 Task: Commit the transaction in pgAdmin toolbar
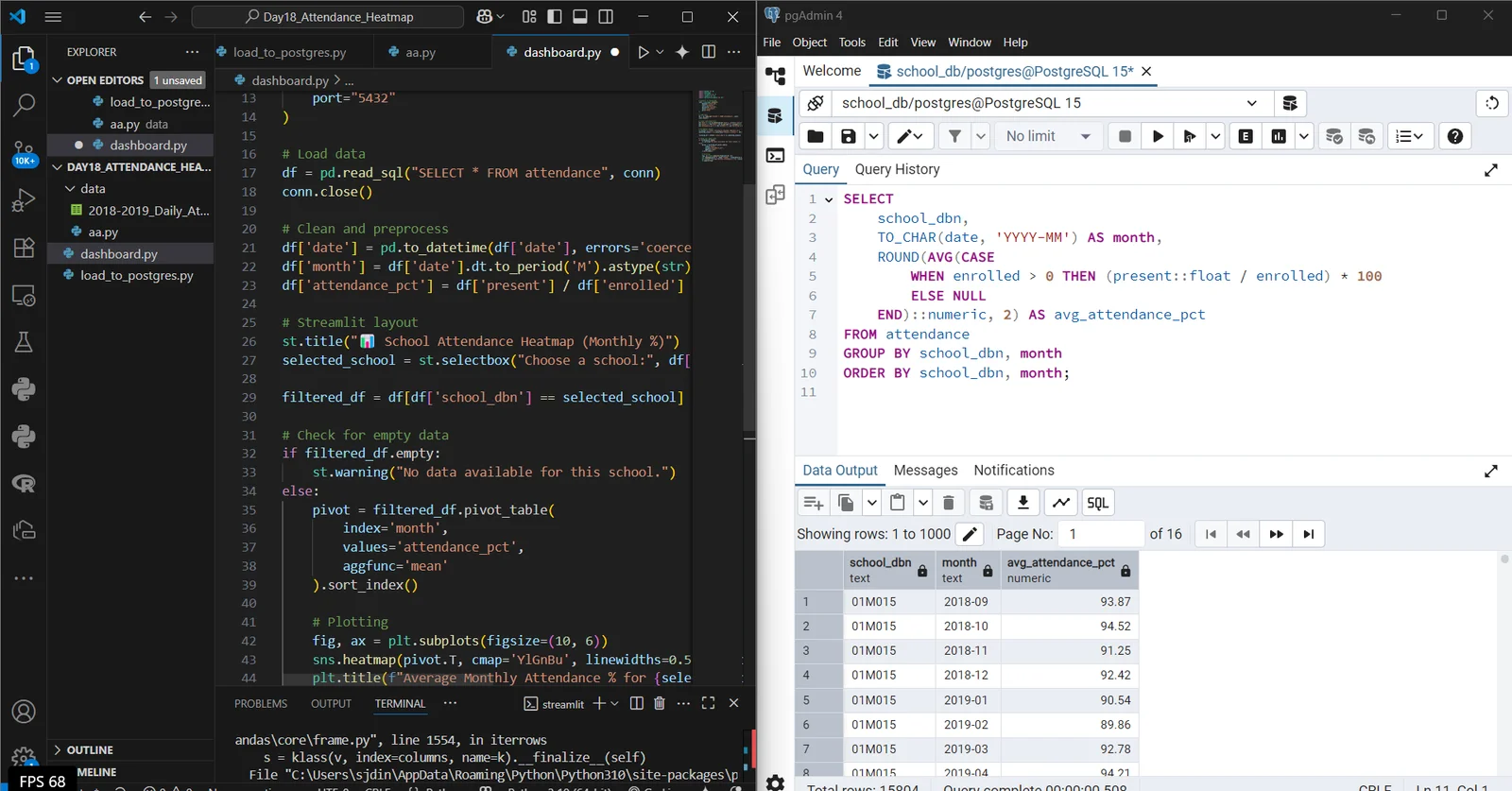click(x=1333, y=136)
